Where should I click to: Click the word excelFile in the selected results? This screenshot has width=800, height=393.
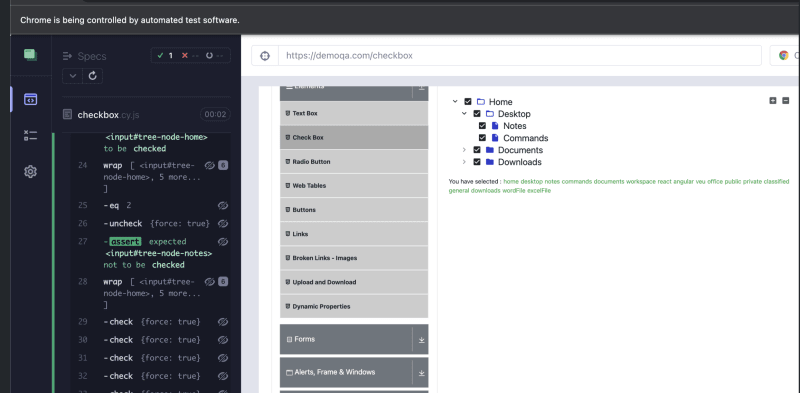(x=539, y=191)
